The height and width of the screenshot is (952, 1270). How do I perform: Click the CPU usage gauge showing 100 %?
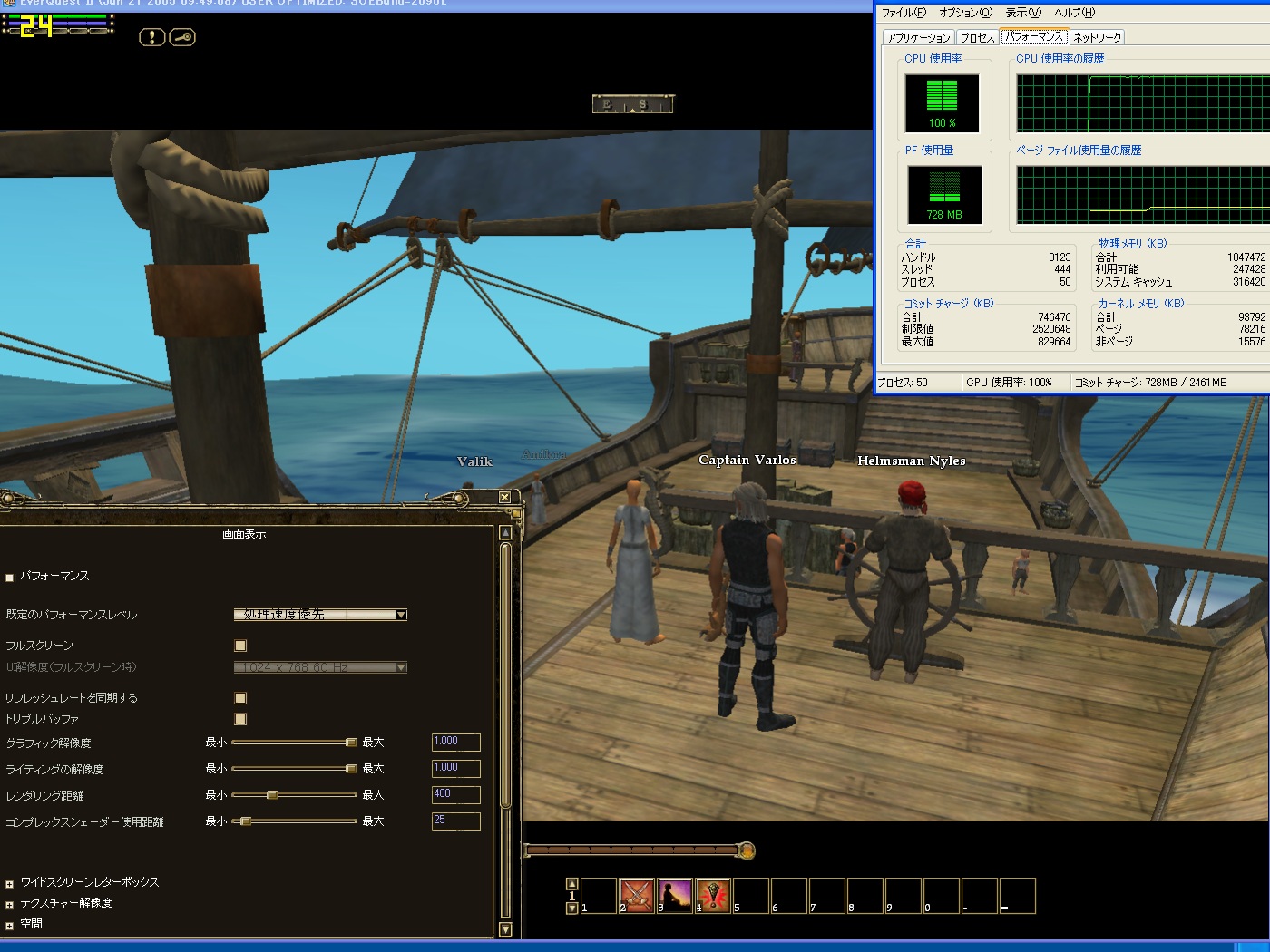[942, 103]
